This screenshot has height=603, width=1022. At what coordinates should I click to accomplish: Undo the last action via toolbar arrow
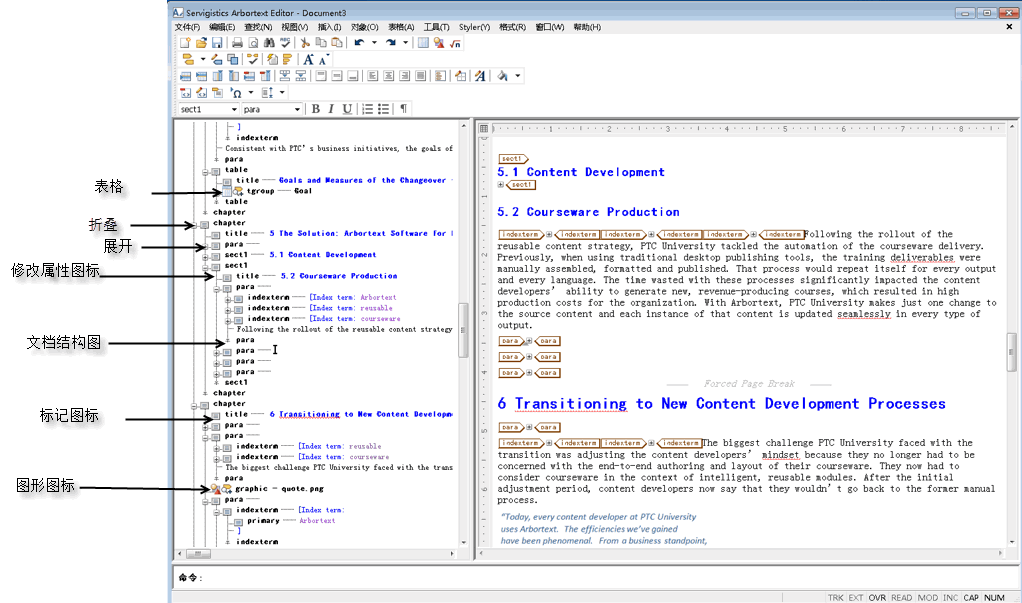point(359,43)
